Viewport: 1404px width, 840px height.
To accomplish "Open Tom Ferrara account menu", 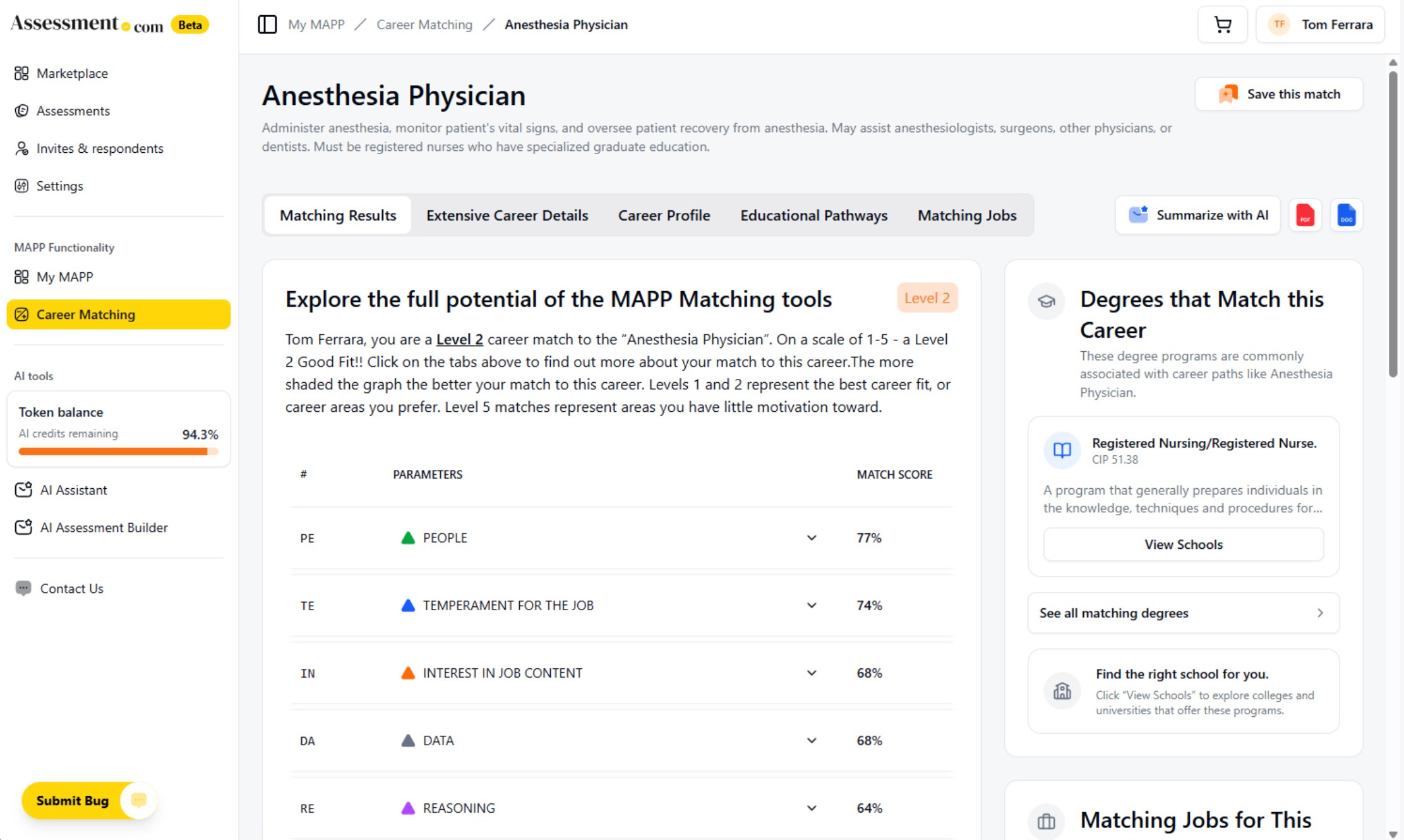I will tap(1321, 25).
